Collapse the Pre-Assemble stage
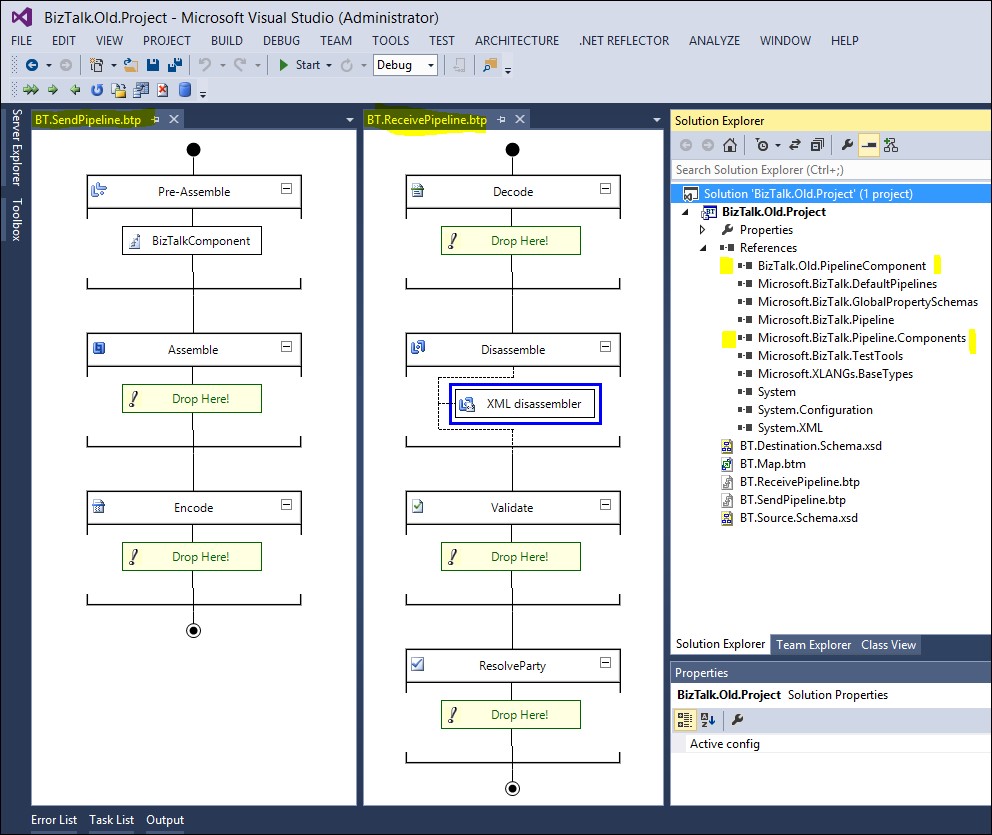 tap(287, 189)
